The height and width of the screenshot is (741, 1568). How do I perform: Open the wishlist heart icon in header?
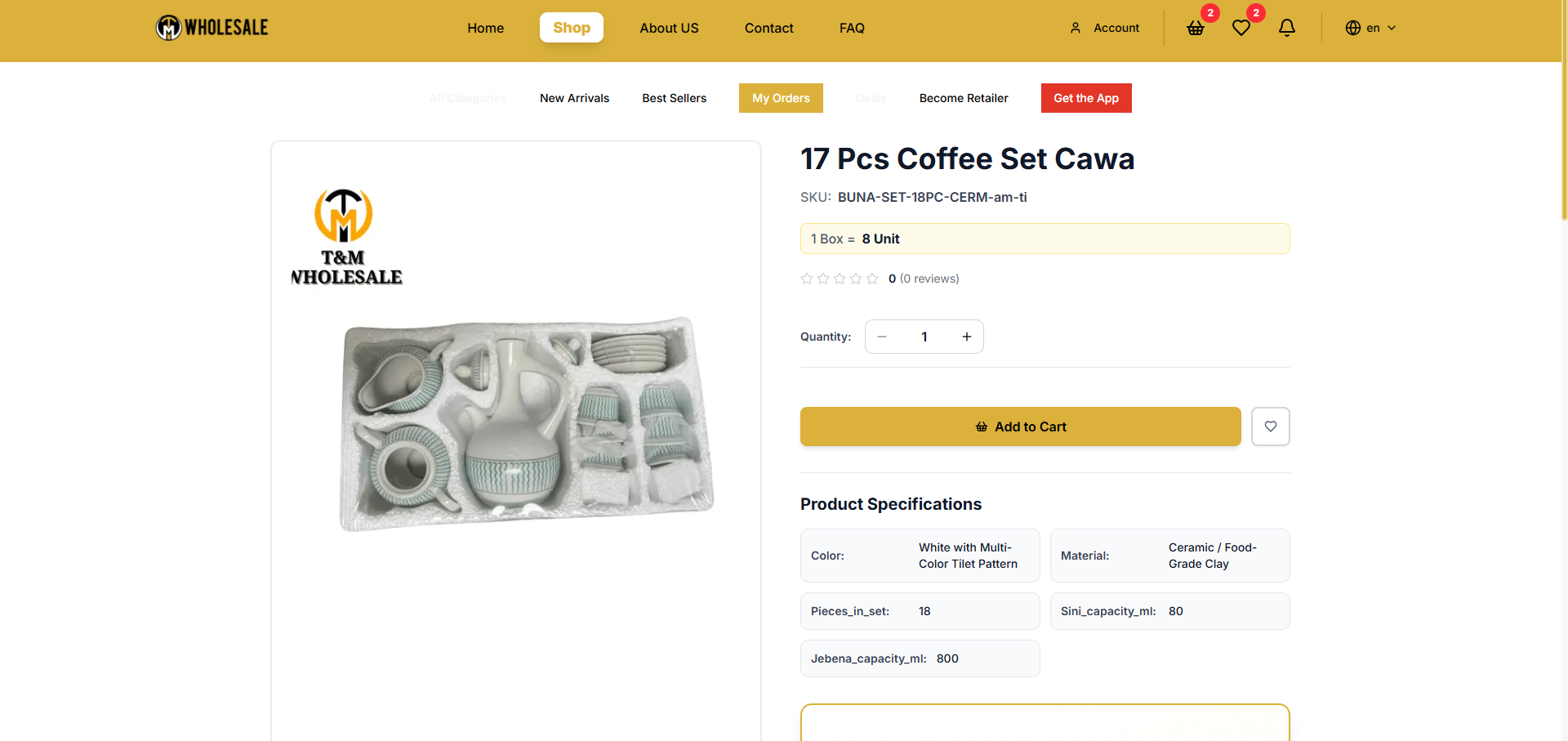[x=1241, y=29]
